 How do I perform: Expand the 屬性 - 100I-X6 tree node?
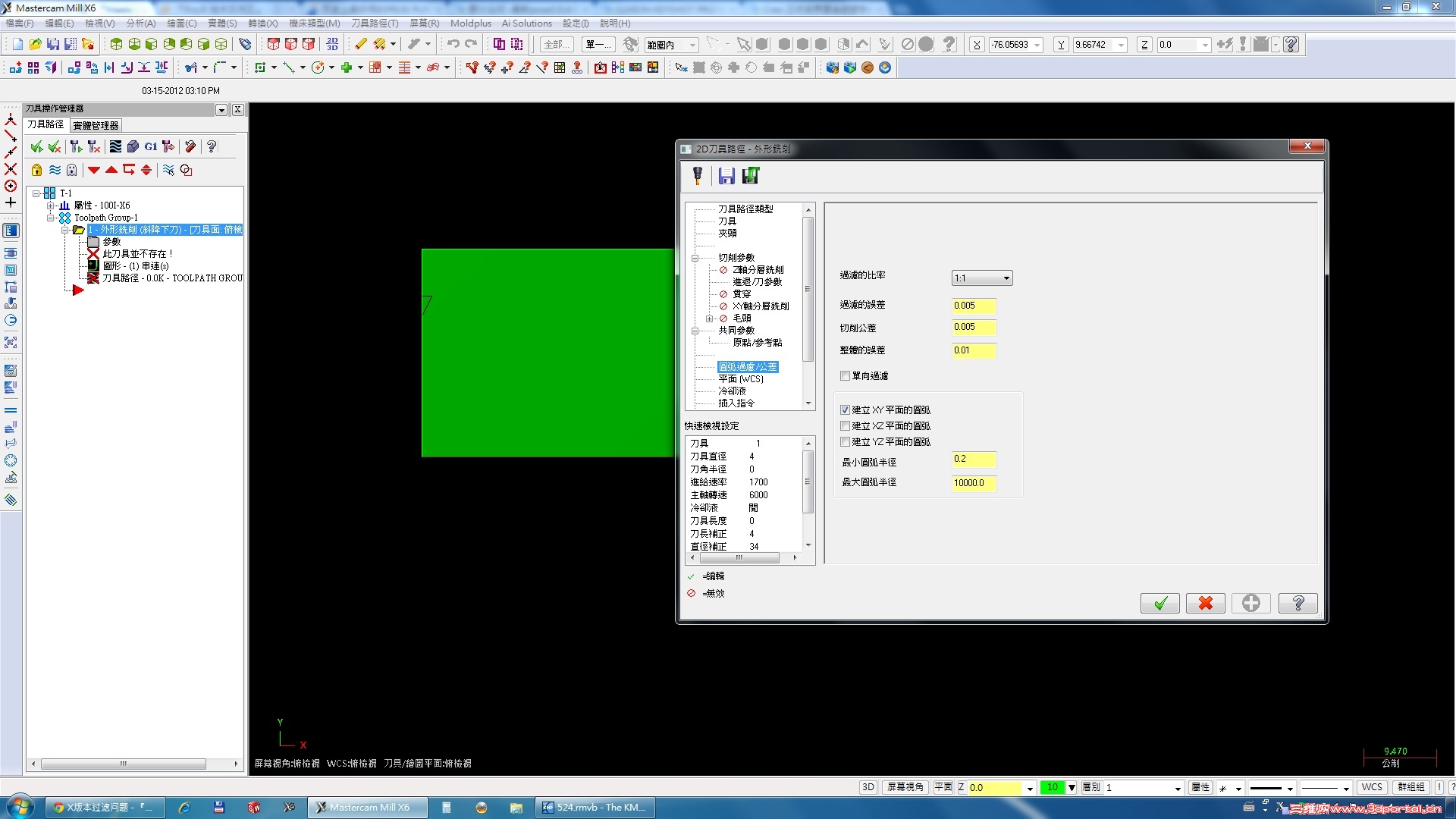coord(51,206)
